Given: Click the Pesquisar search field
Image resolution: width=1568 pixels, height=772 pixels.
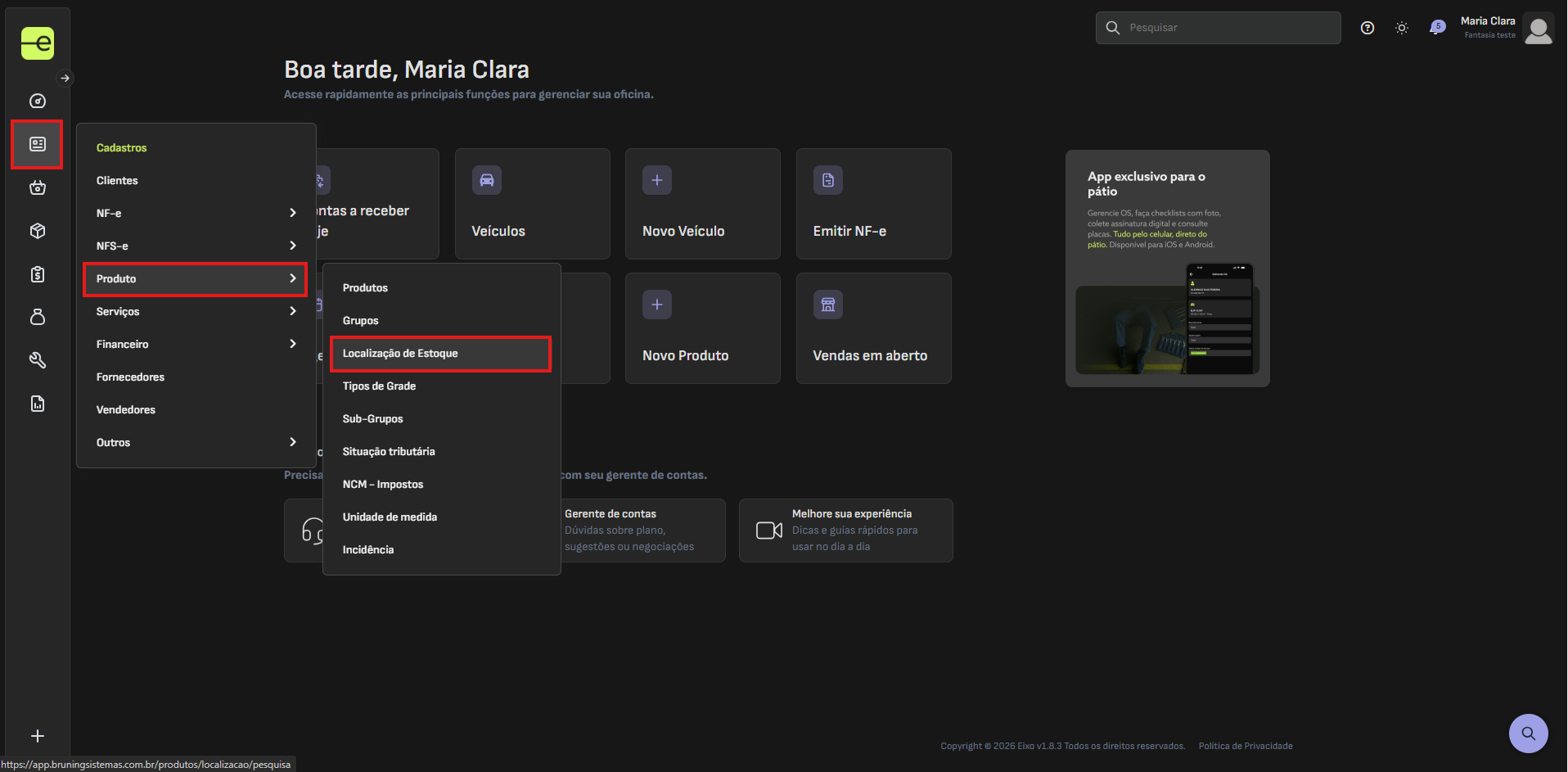Looking at the screenshot, I should (x=1219, y=28).
